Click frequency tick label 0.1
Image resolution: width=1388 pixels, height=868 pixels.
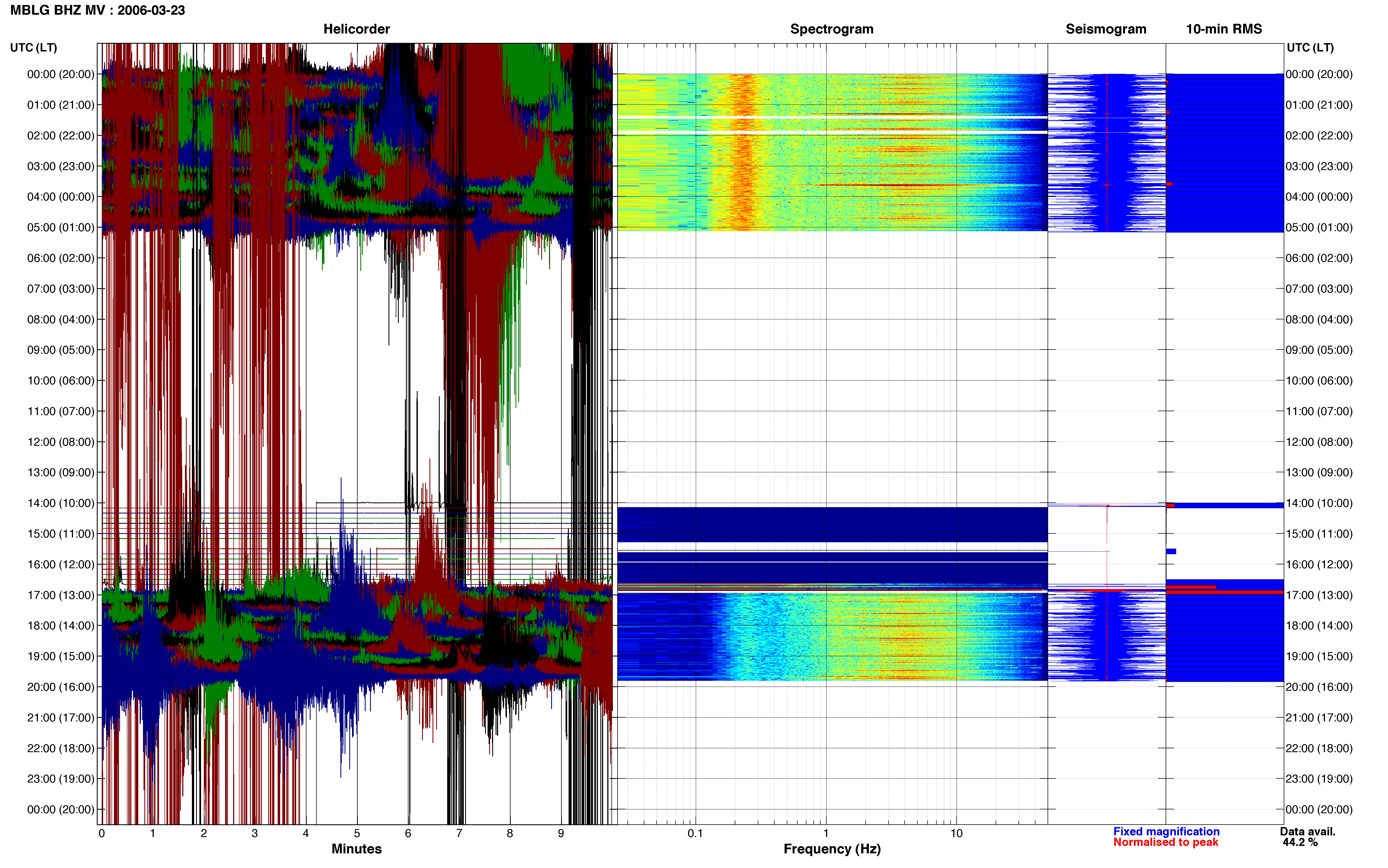(x=695, y=833)
